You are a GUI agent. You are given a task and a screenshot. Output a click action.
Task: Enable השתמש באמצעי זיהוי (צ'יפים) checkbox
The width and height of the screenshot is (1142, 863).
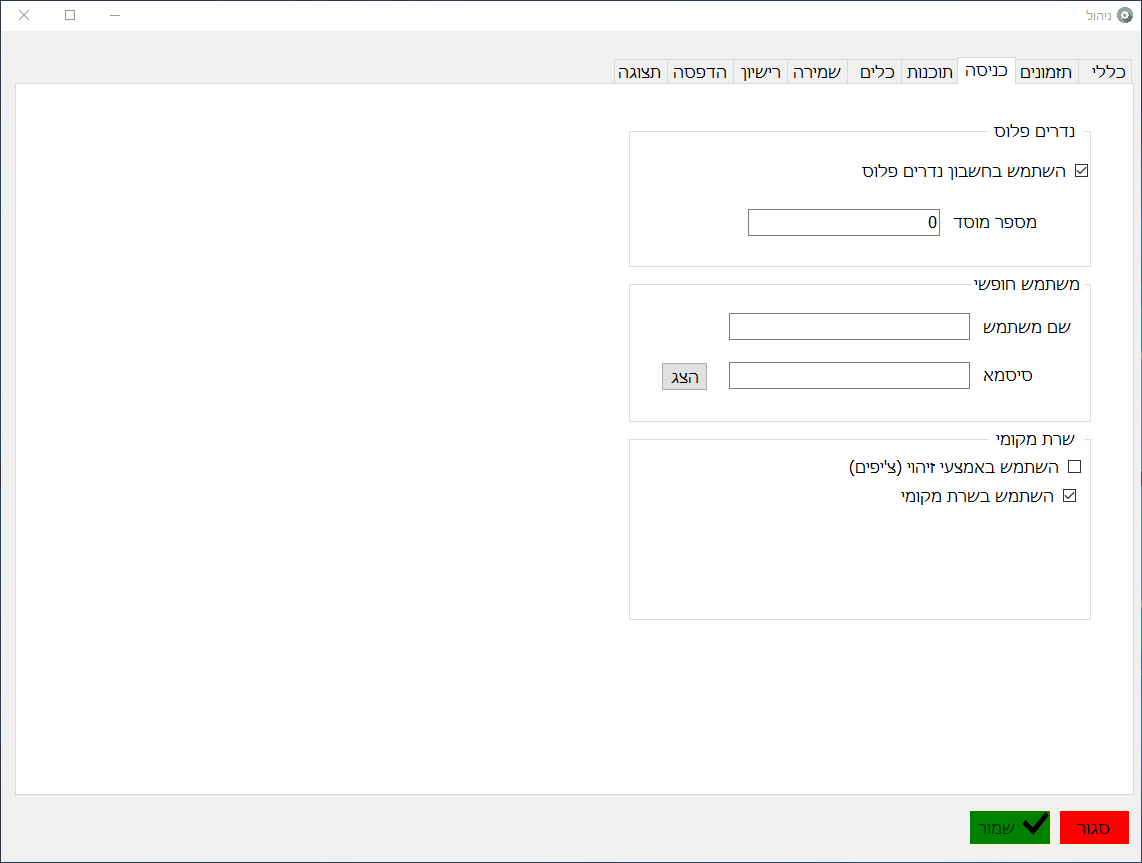click(1075, 466)
